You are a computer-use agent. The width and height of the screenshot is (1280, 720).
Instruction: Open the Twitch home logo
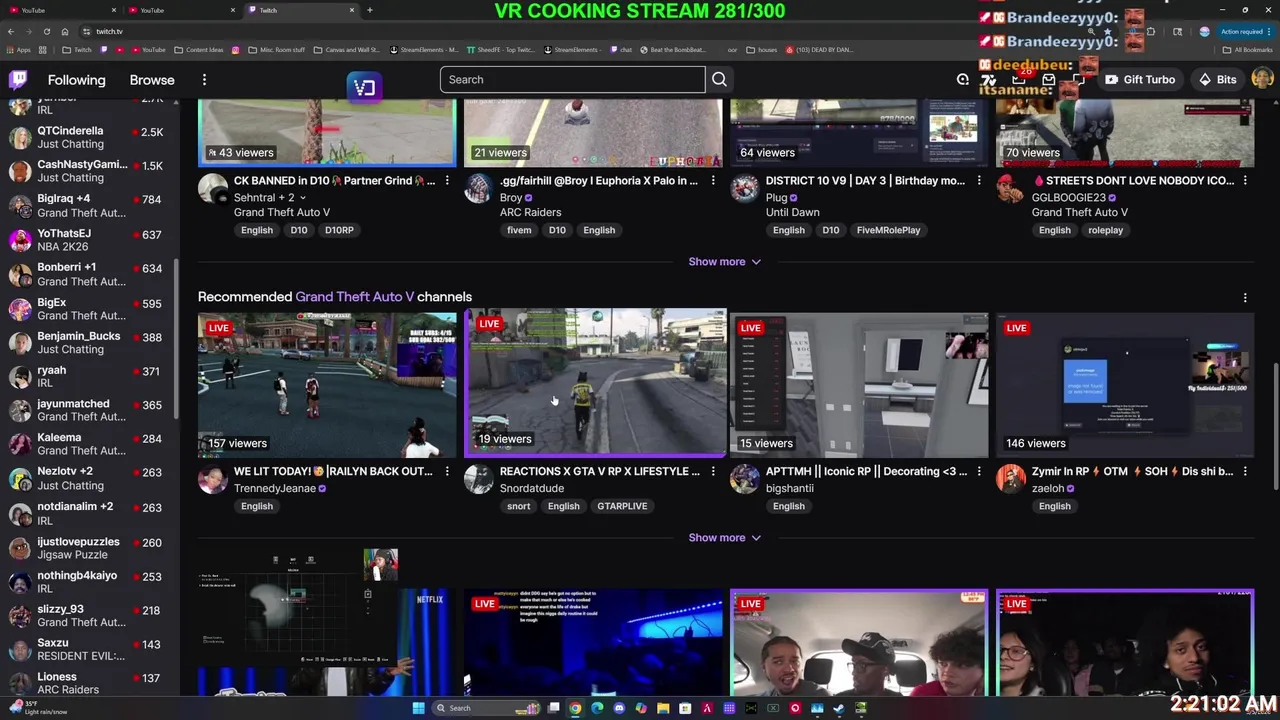[18, 80]
